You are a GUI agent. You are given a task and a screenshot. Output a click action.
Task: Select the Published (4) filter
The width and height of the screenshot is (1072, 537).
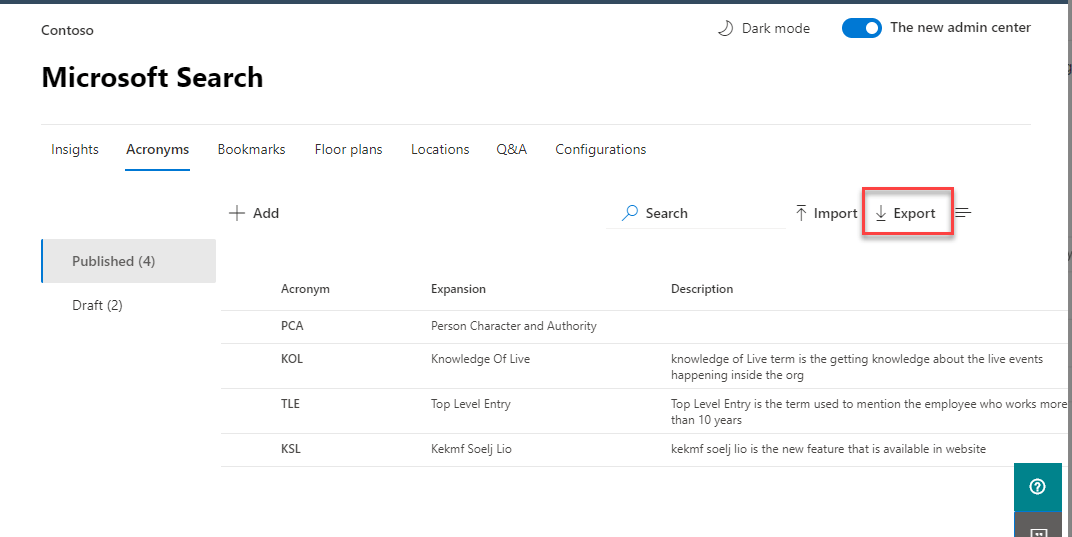113,261
